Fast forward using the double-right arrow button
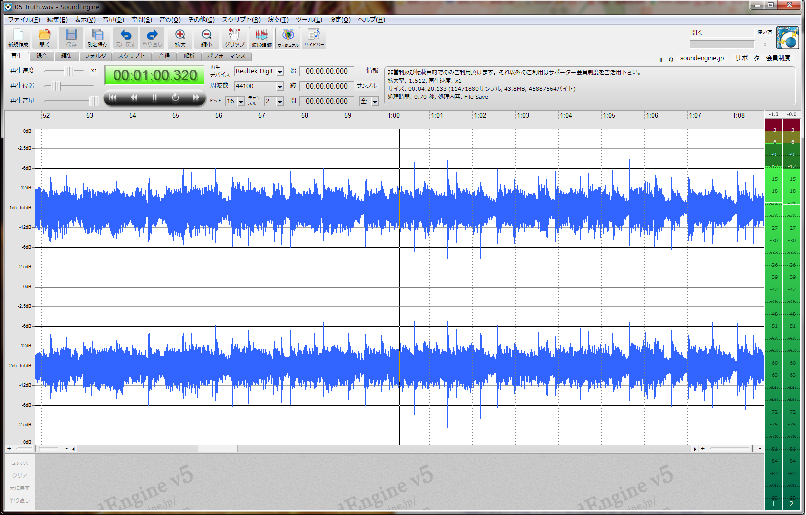The width and height of the screenshot is (806, 515). pos(196,98)
